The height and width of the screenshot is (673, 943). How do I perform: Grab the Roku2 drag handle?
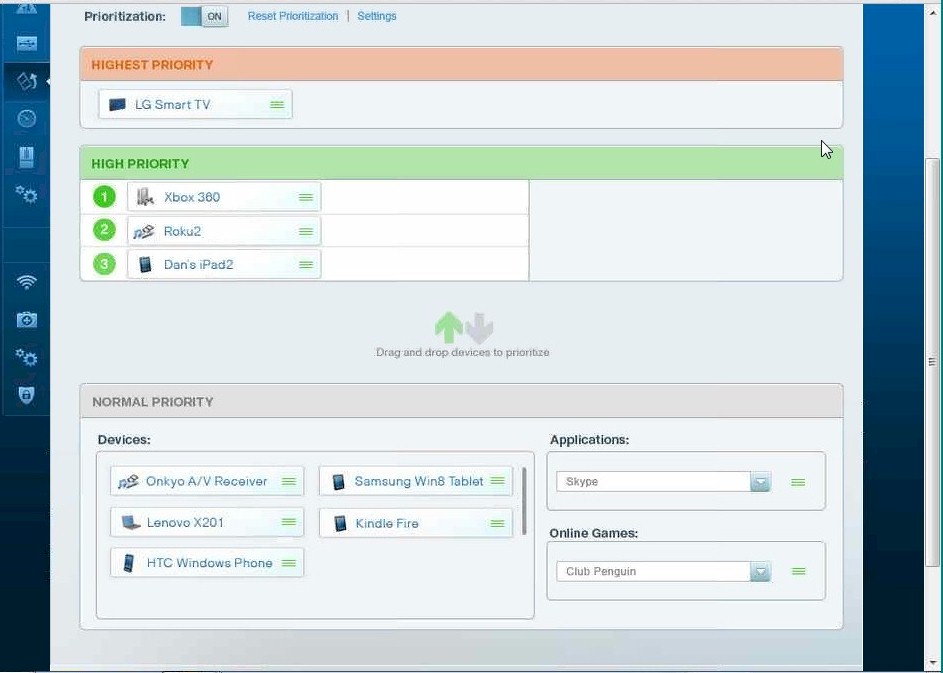click(x=306, y=232)
